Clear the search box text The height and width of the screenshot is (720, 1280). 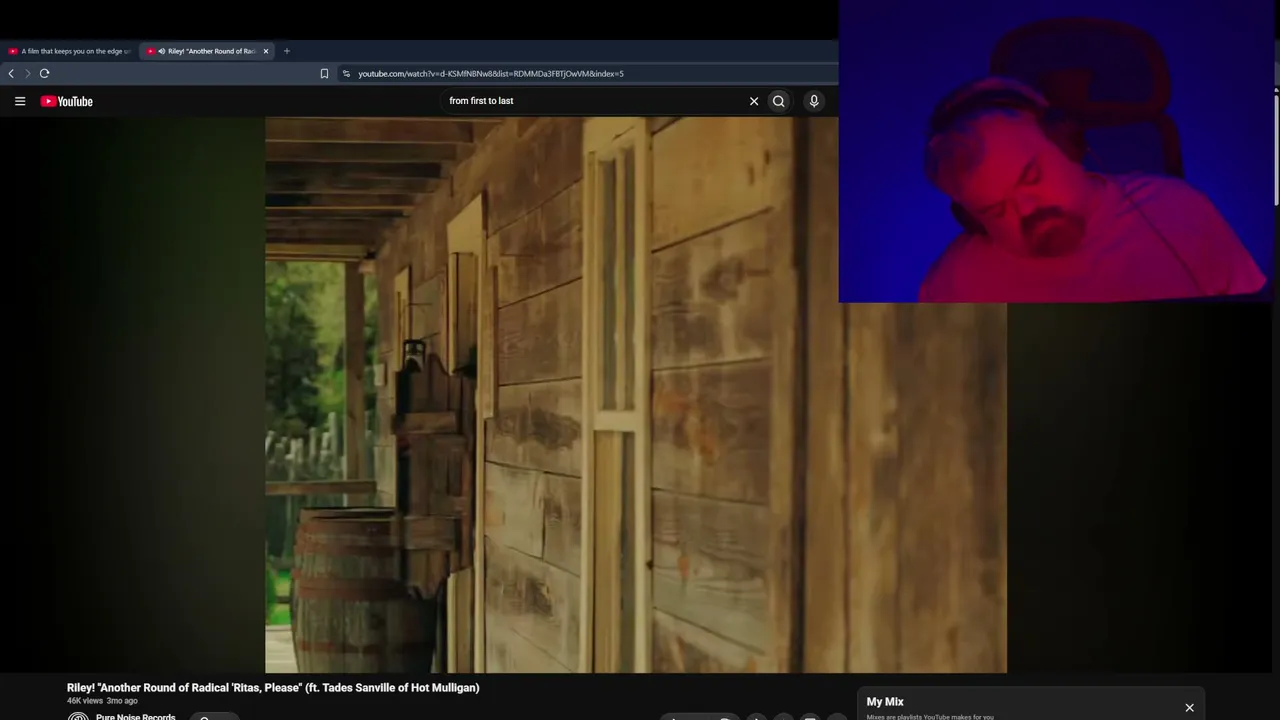point(754,101)
